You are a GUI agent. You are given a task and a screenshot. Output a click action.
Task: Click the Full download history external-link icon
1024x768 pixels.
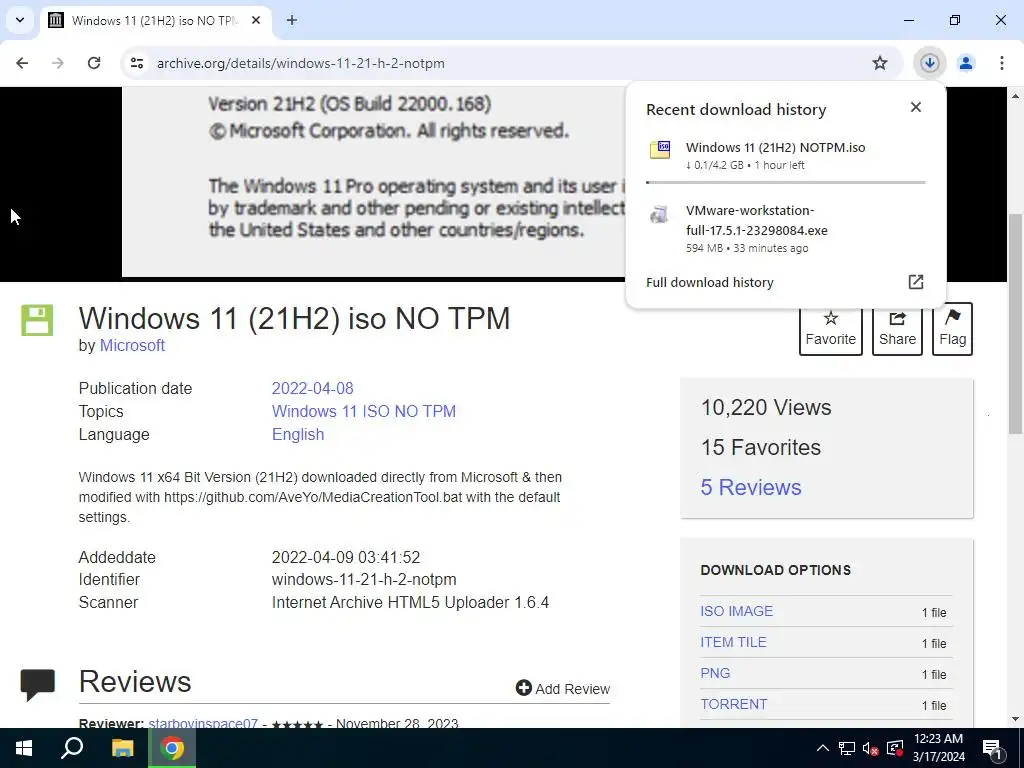pos(916,281)
